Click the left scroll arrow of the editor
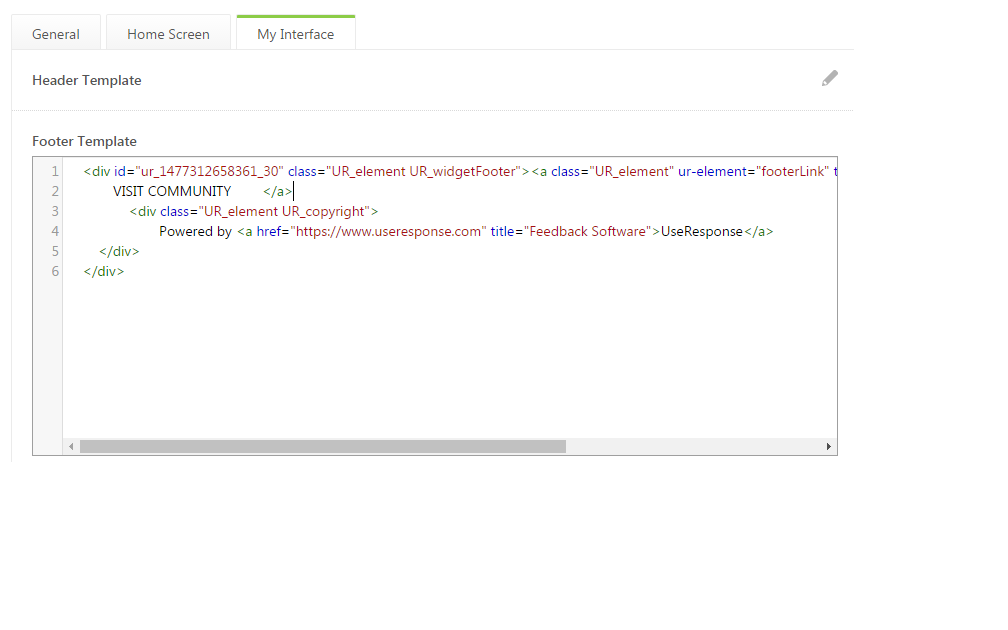 coord(71,447)
